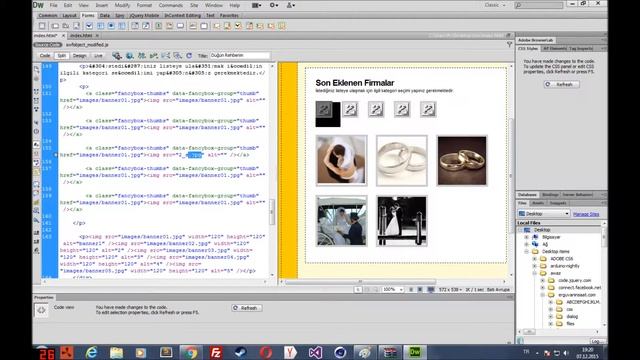Image resolution: width=640 pixels, height=360 pixels.
Task: Open Classic workspace switcher dropdown
Action: (495, 5)
